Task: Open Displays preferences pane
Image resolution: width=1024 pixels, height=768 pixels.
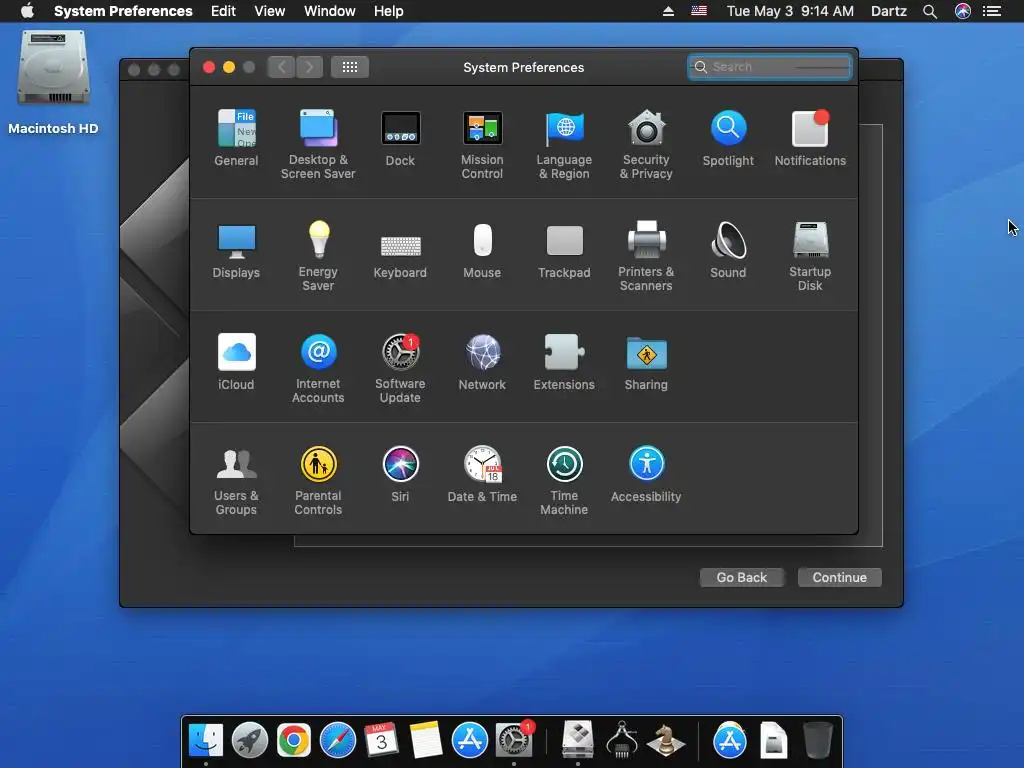Action: [236, 250]
